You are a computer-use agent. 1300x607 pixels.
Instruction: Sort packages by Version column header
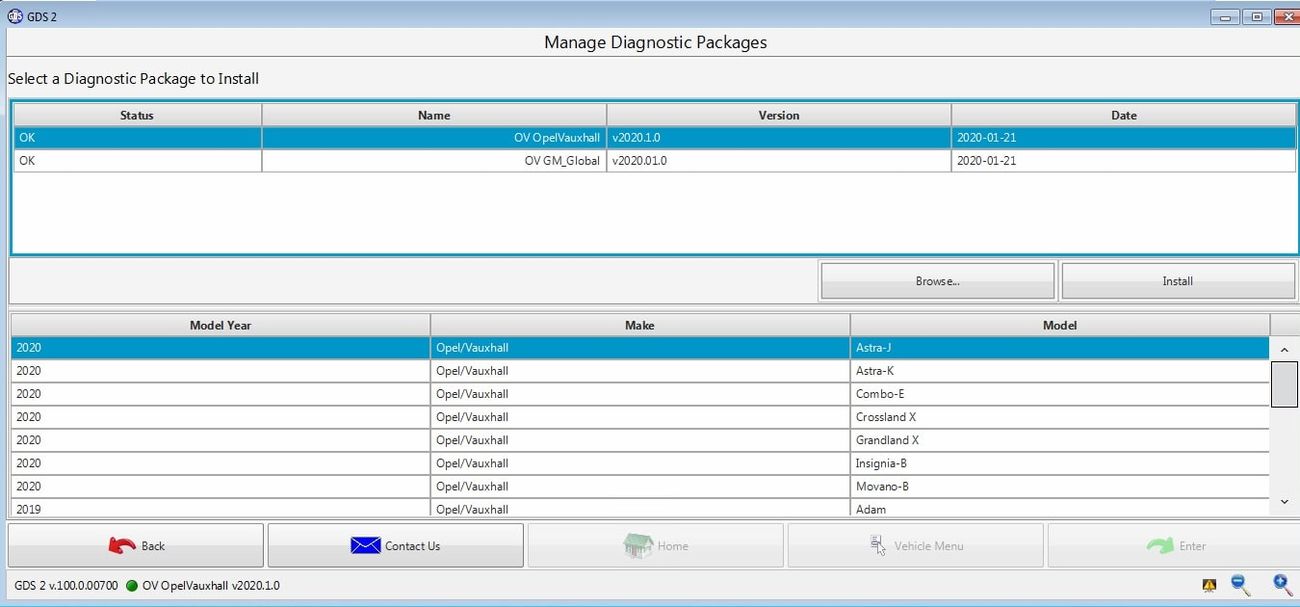pos(779,115)
